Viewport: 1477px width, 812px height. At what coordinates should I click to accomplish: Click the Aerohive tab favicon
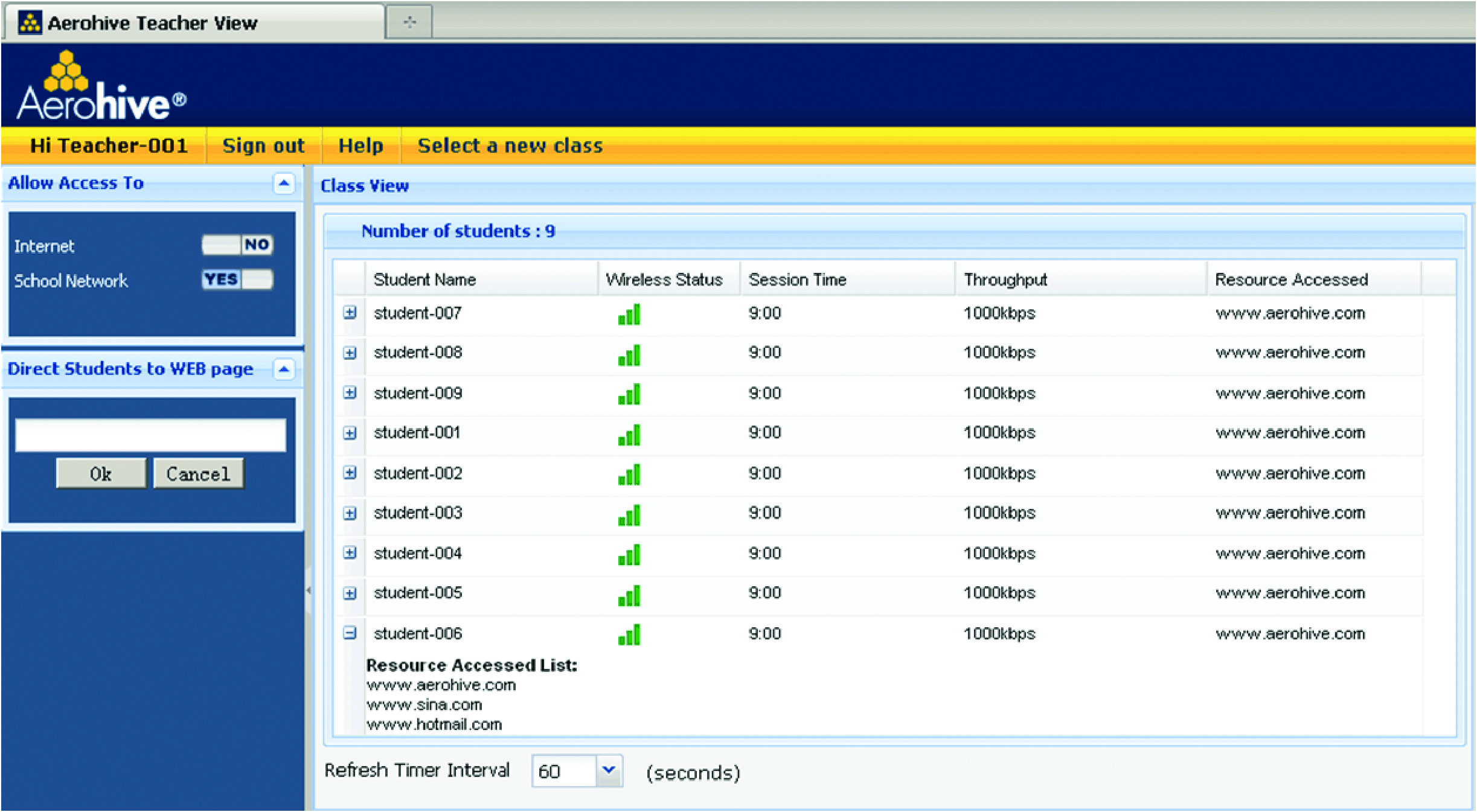tap(30, 23)
